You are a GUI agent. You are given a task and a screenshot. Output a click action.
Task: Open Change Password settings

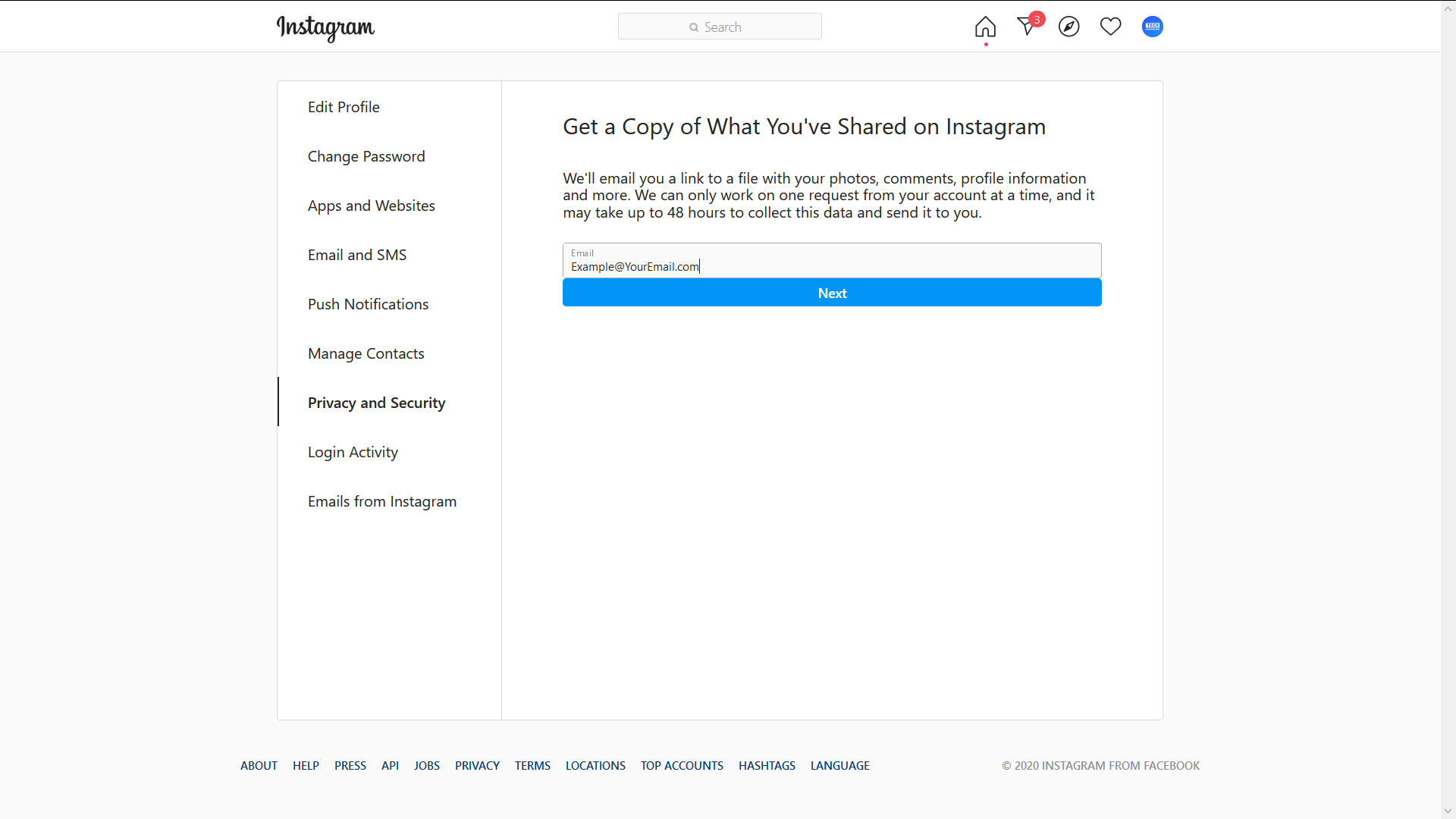366,156
